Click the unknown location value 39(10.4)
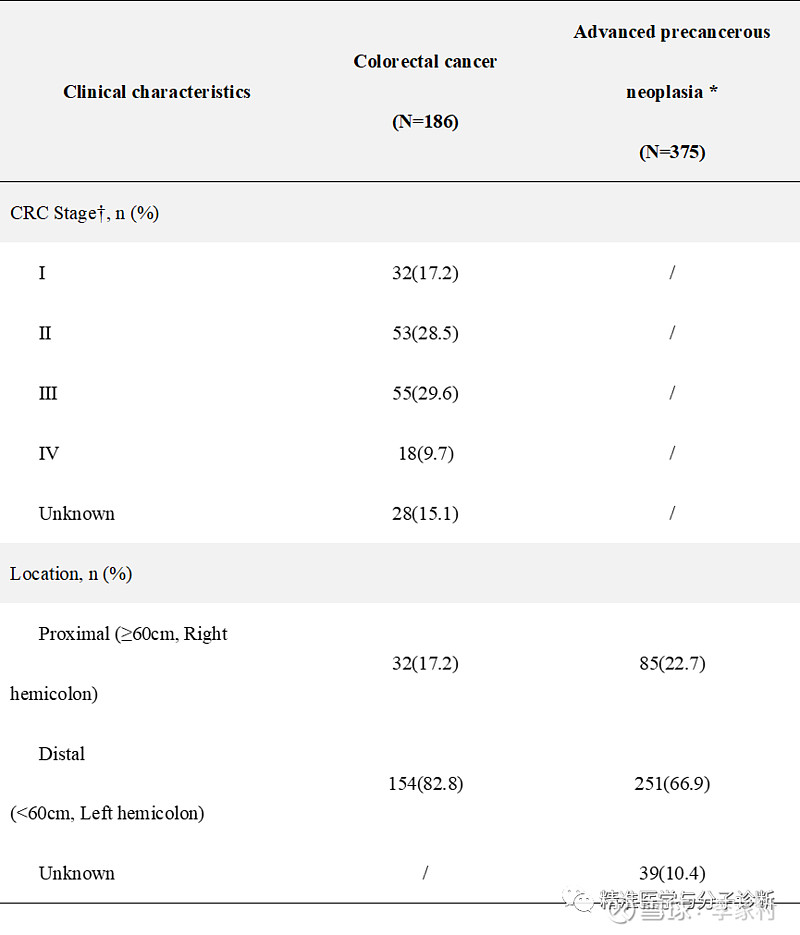Viewport: 800px width, 935px height. click(672, 873)
